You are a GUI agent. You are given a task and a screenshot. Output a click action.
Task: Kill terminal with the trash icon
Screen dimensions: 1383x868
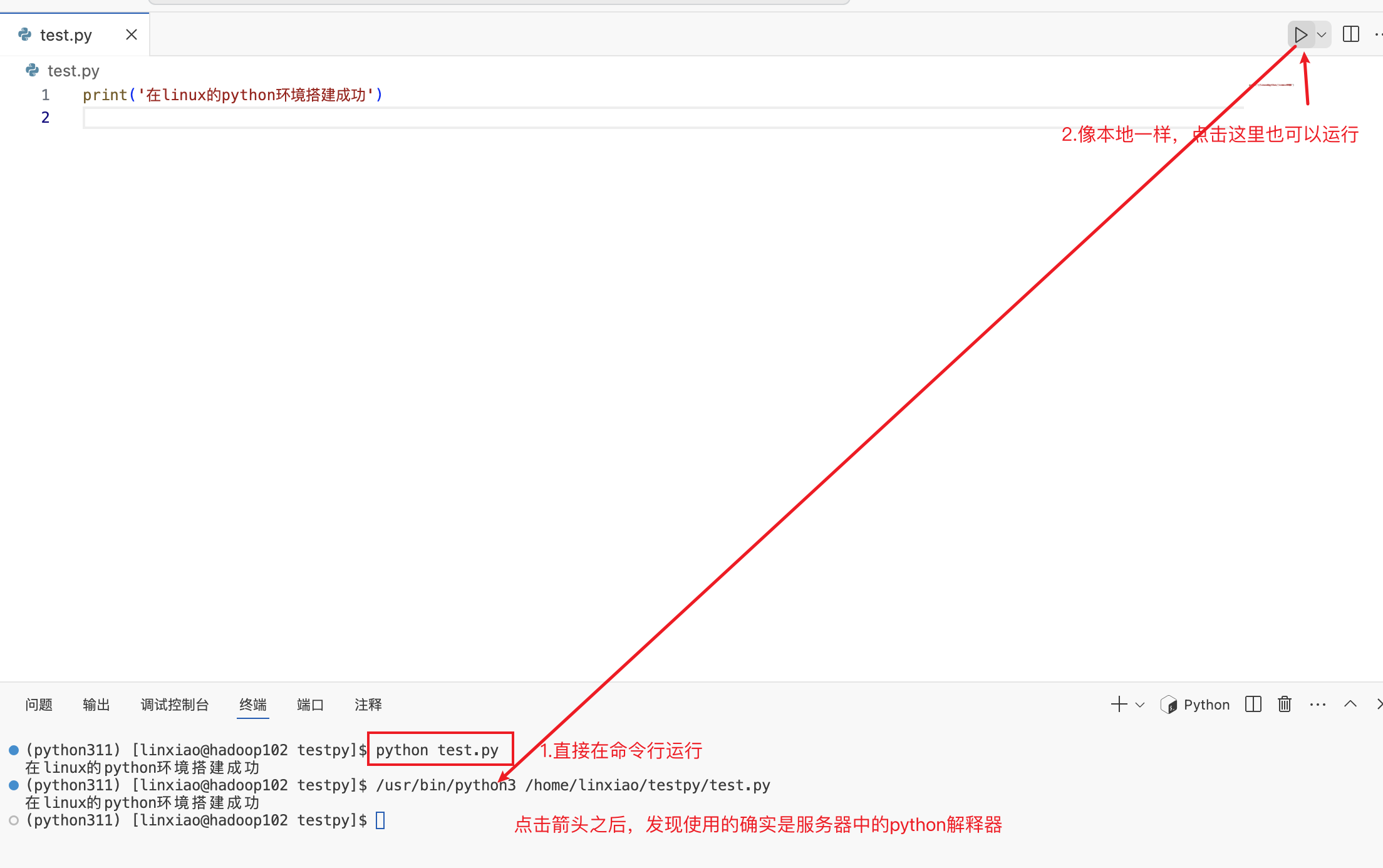pos(1285,705)
